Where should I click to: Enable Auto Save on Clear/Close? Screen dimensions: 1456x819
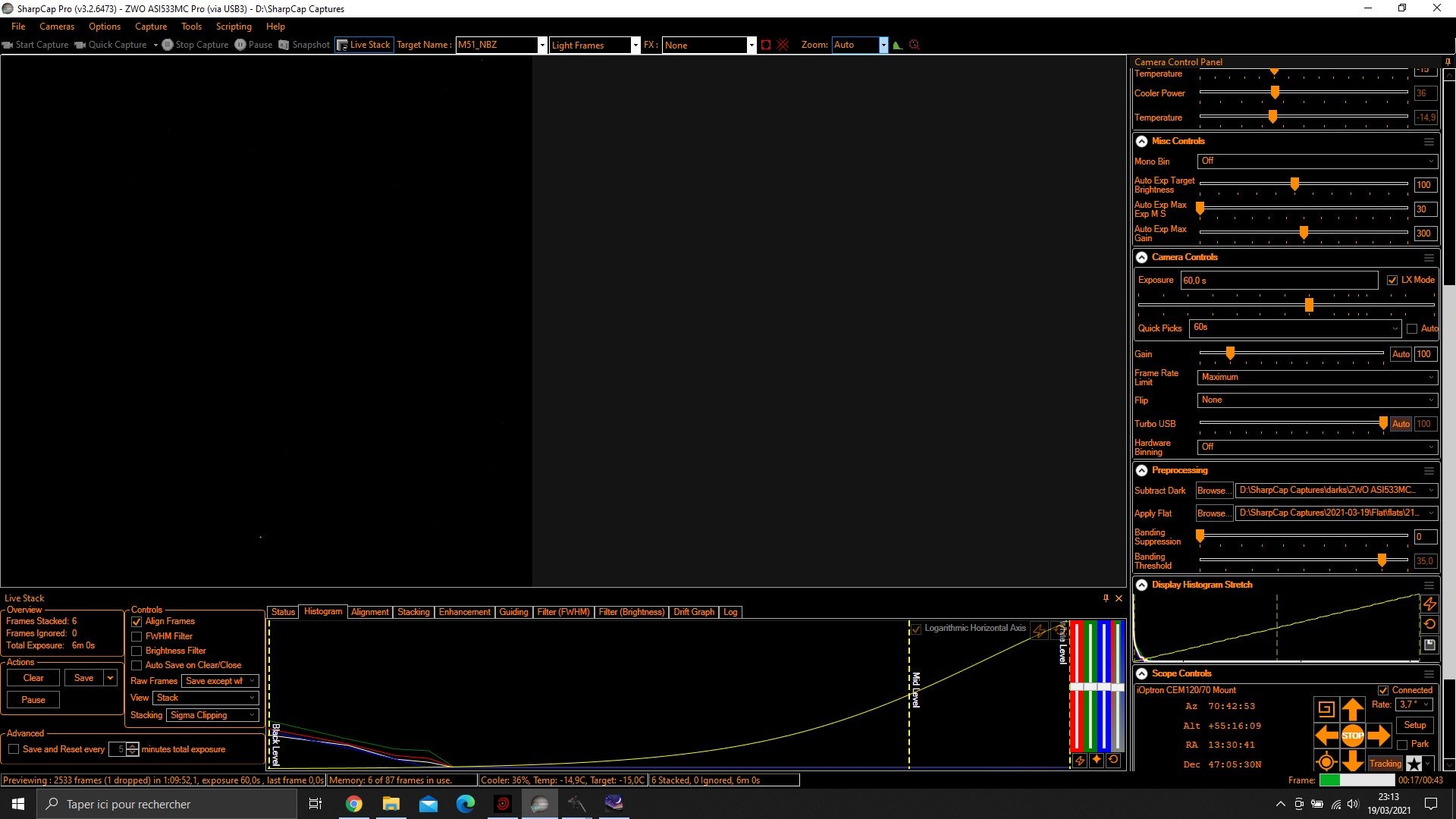136,665
